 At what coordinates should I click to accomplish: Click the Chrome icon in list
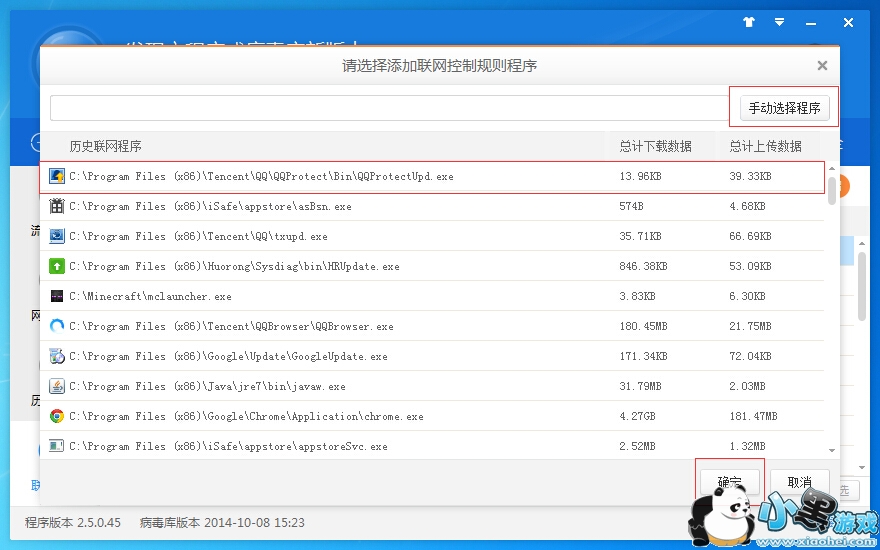coord(57,416)
